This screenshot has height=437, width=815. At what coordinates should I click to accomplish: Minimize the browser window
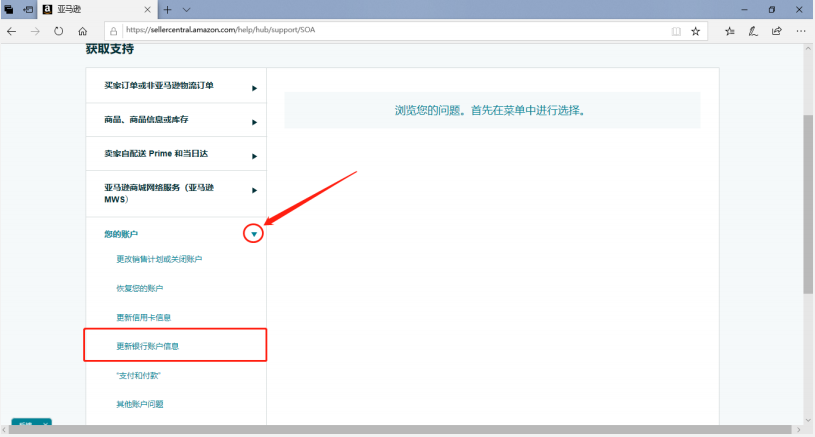744,9
